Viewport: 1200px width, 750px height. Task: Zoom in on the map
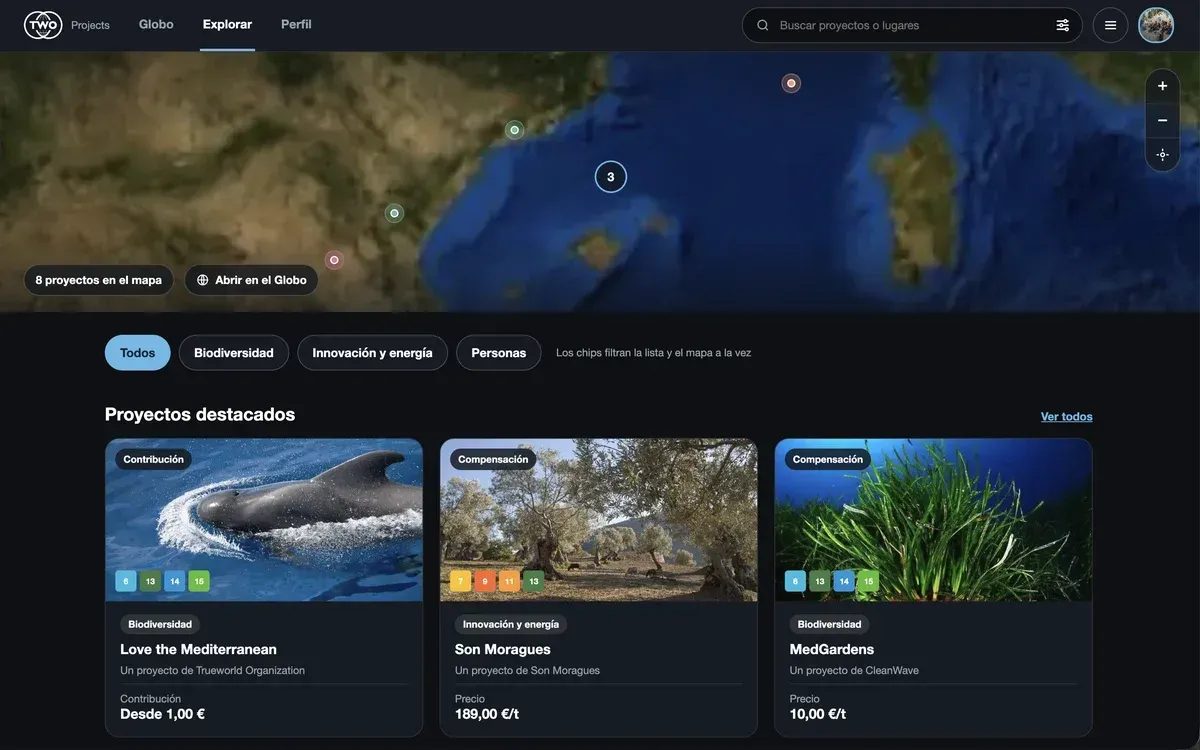[x=1162, y=86]
